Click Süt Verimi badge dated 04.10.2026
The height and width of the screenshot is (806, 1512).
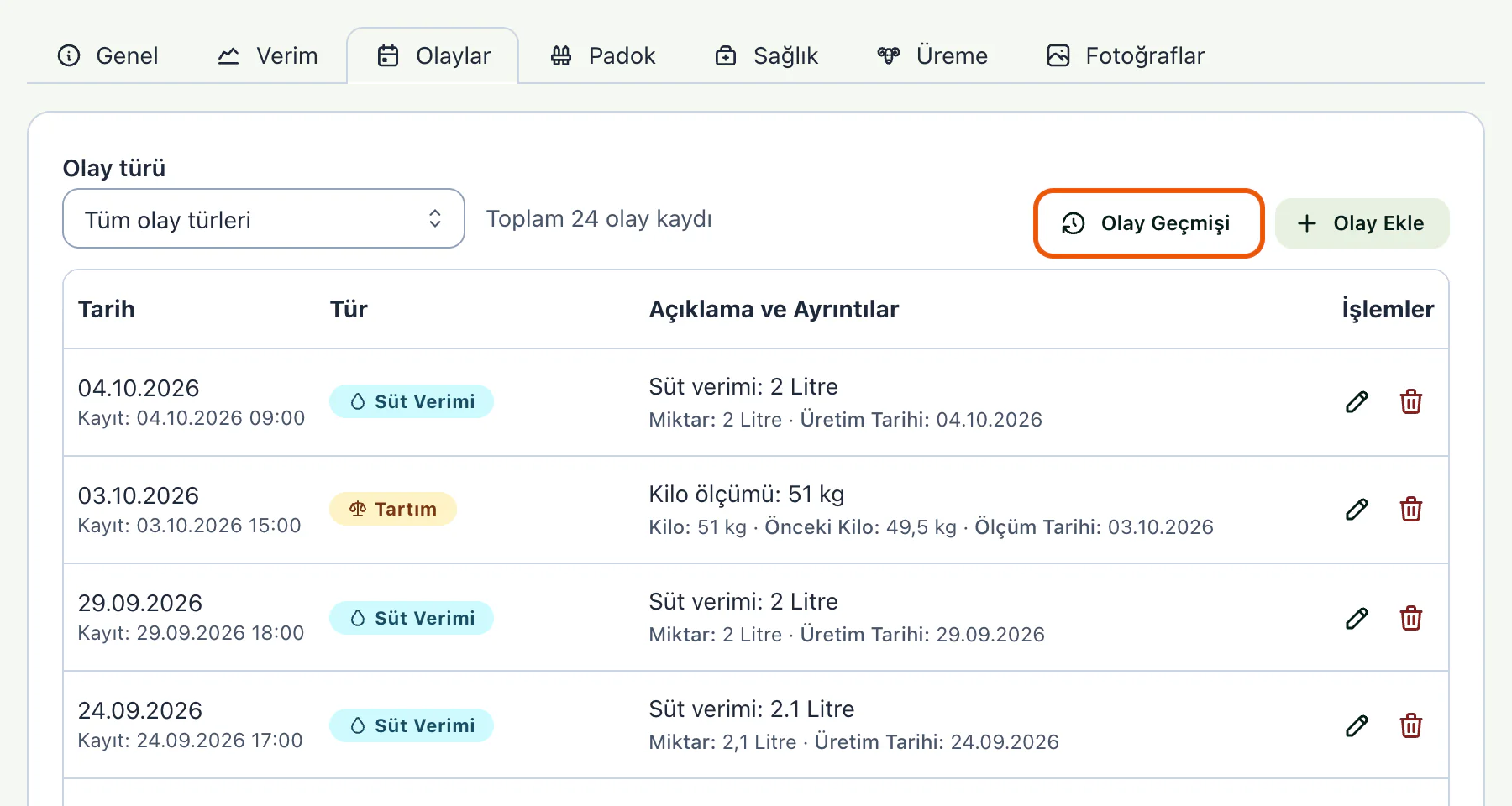[412, 401]
